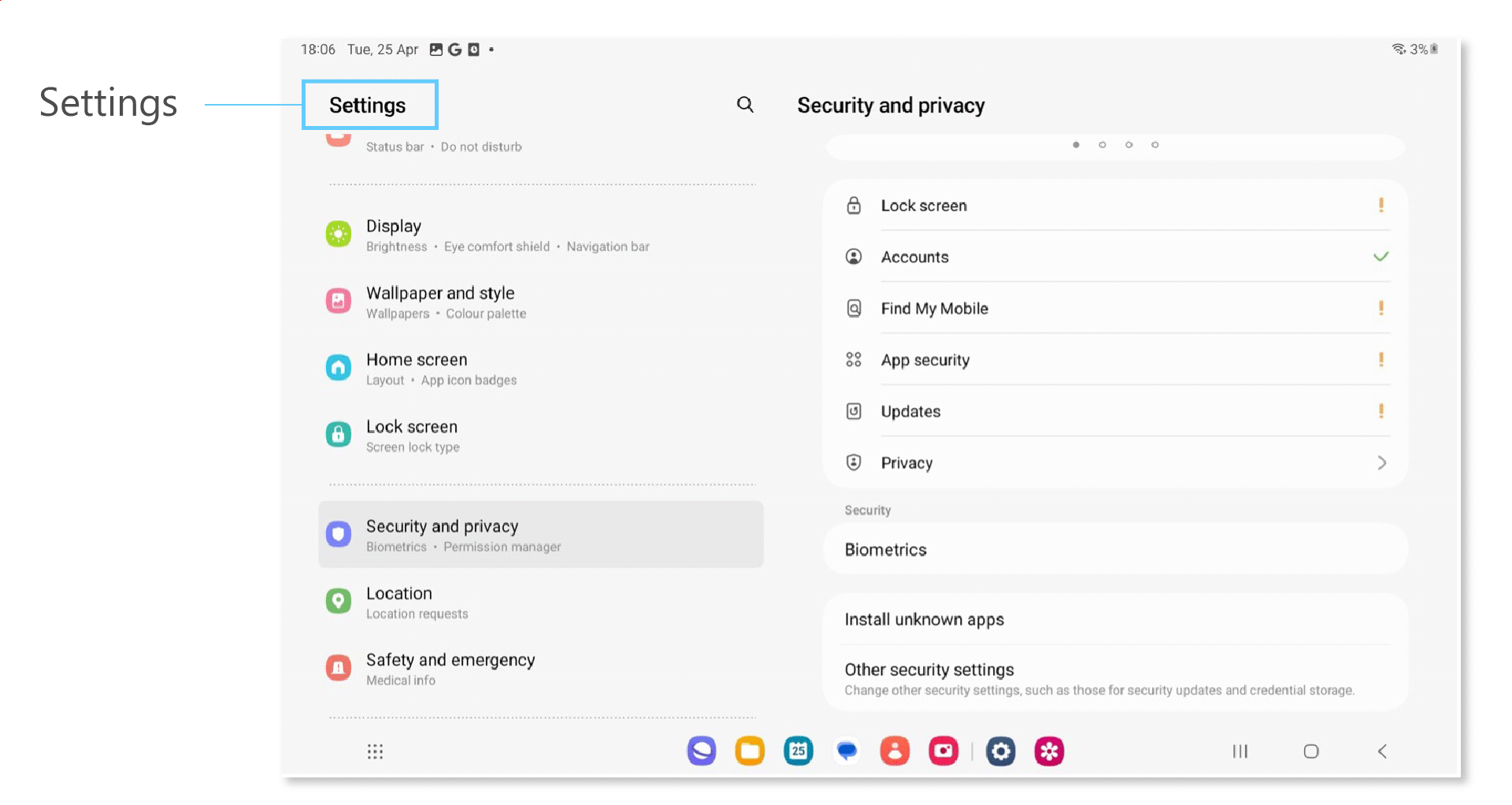The height and width of the screenshot is (805, 1512).
Task: Go to the second page indicator dot
Action: coord(1102,145)
